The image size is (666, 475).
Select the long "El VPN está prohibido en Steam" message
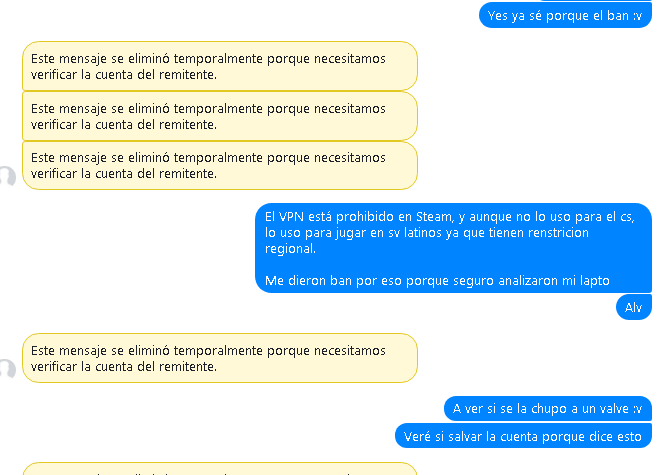point(453,248)
